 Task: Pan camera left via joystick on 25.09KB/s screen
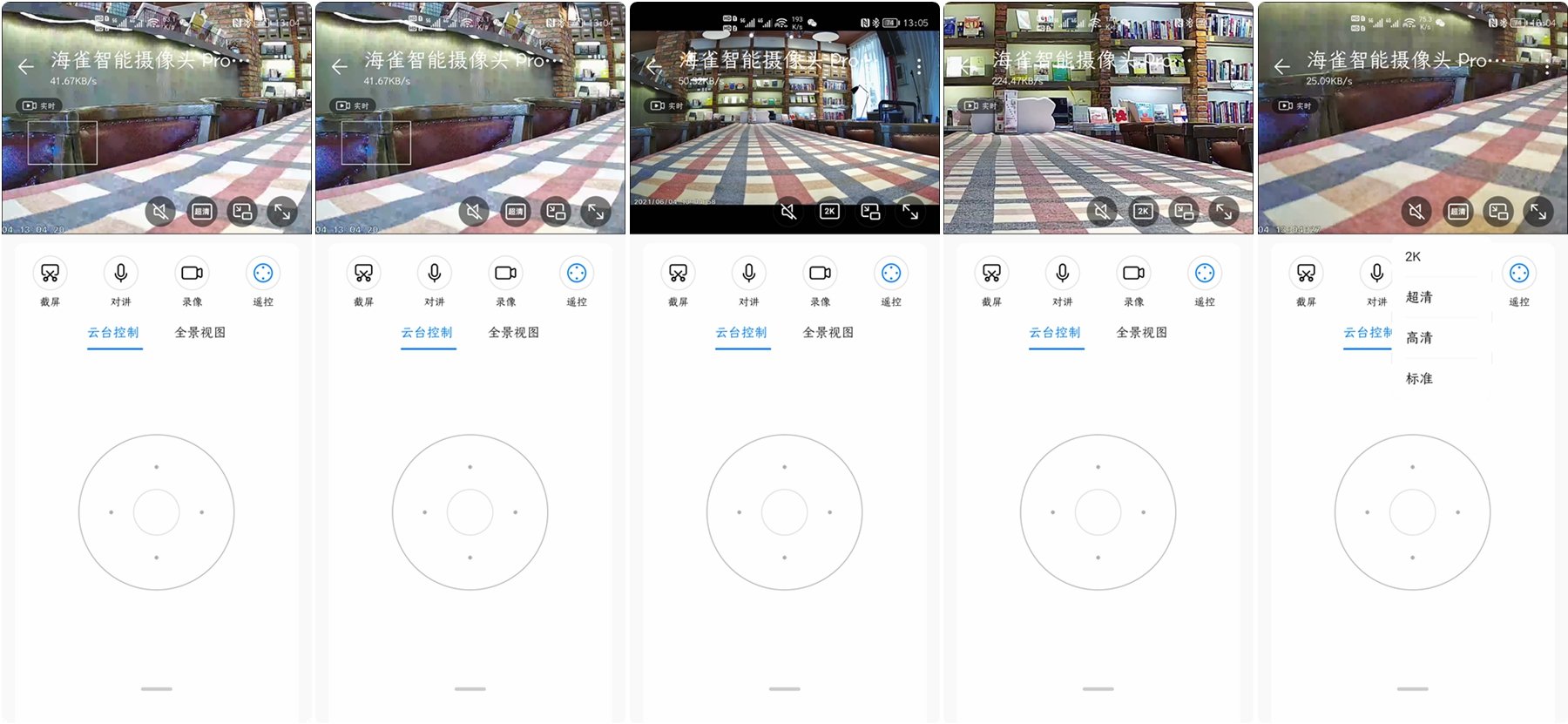pos(1367,512)
